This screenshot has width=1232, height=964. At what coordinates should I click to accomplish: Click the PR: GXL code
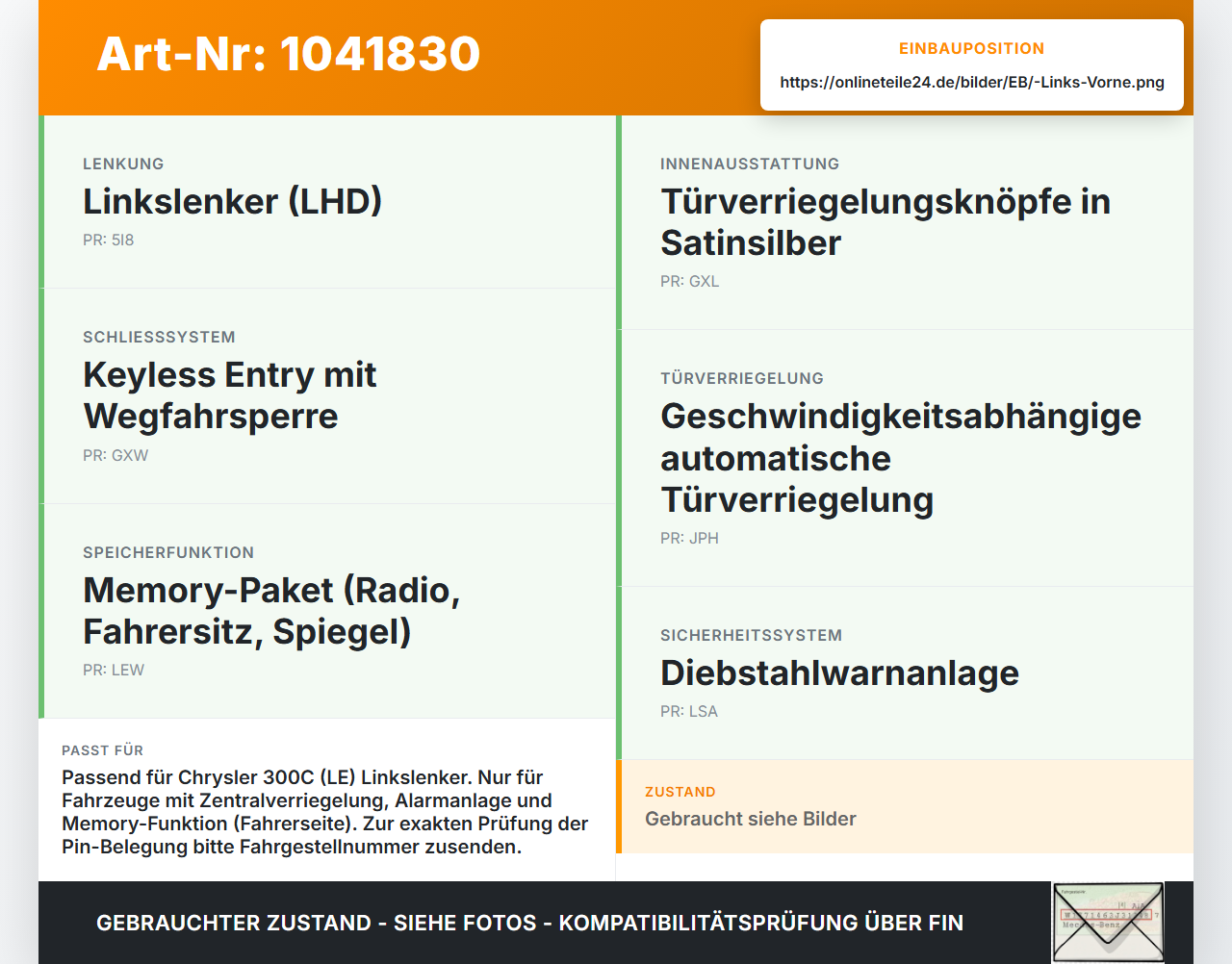pyautogui.click(x=690, y=282)
